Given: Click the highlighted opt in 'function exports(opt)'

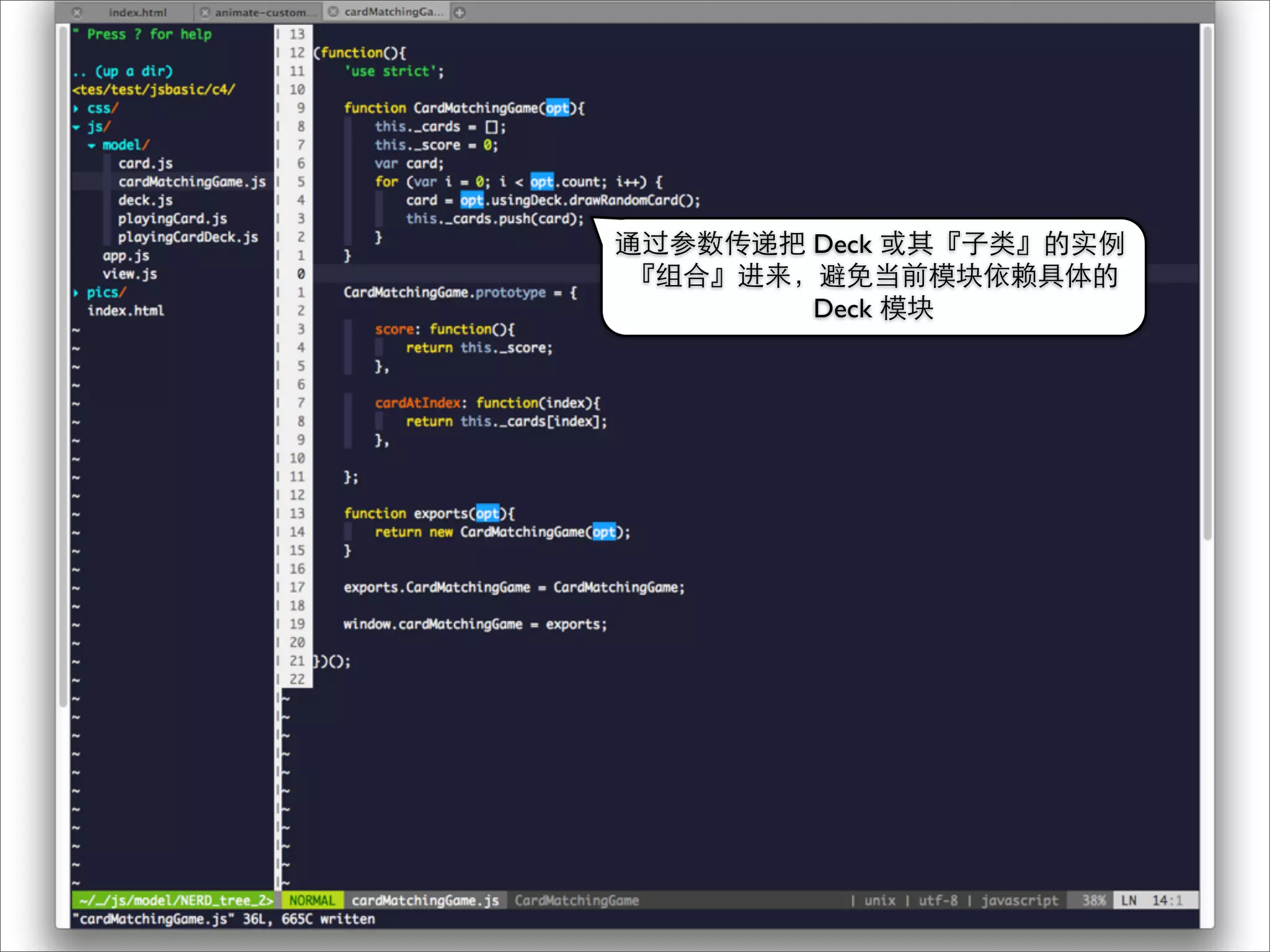Looking at the screenshot, I should click(487, 514).
